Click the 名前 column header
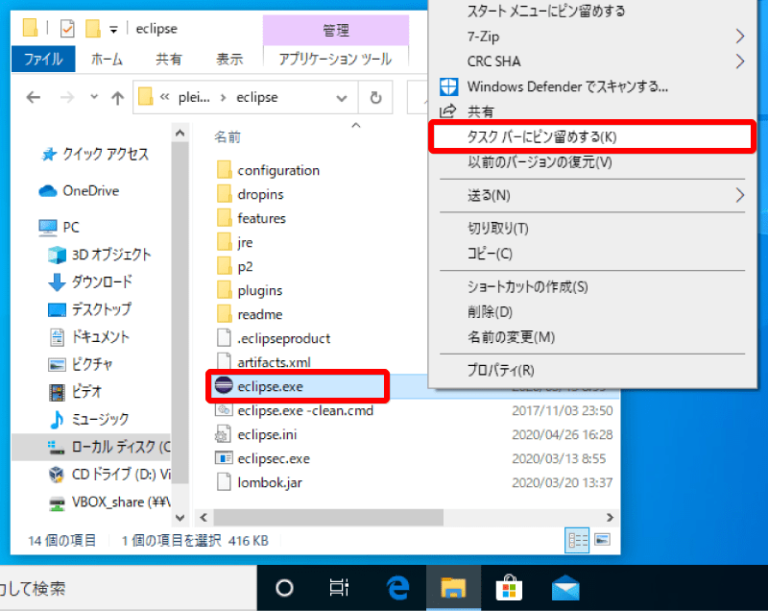Screen dimensions: 768x611 coord(228,137)
